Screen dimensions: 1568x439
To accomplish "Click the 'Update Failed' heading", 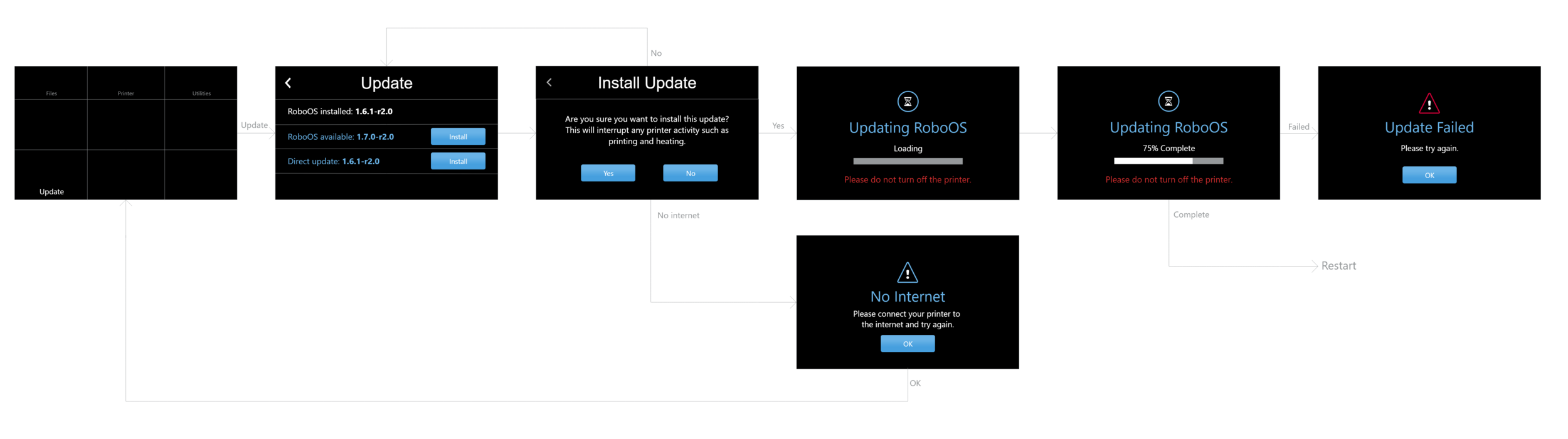I will coord(1429,128).
